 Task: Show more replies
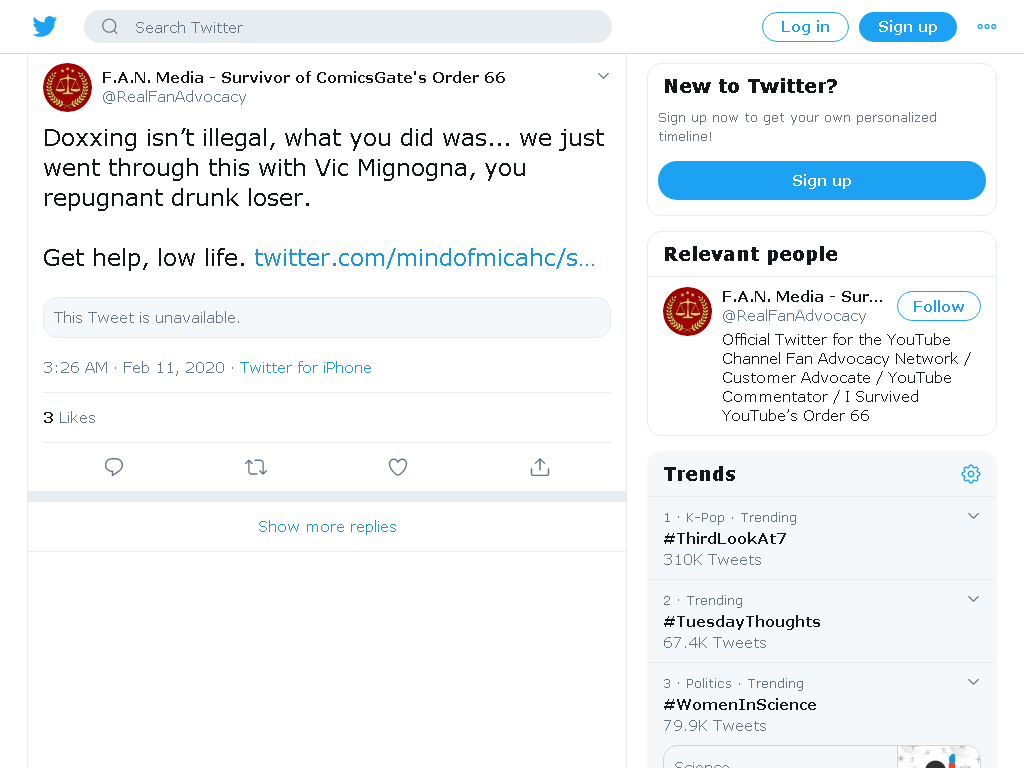pyautogui.click(x=327, y=527)
